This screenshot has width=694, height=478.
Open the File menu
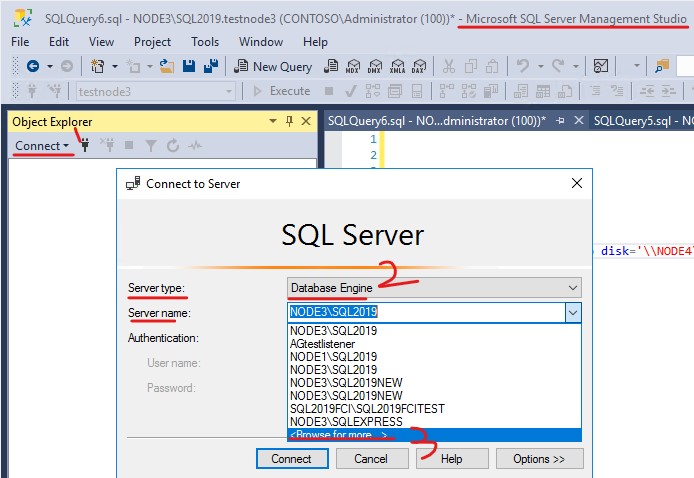coord(20,42)
